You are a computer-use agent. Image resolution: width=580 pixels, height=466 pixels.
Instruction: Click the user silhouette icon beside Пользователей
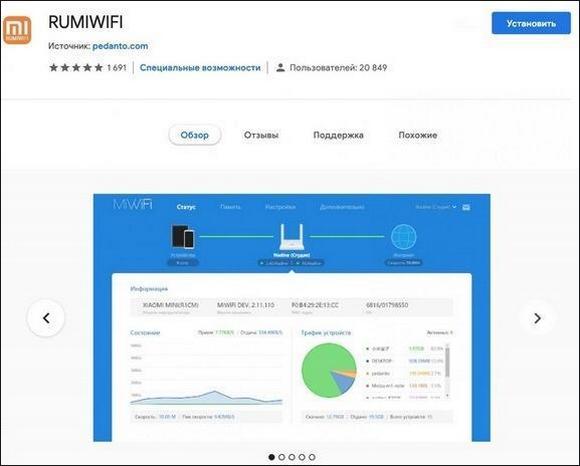pos(280,68)
